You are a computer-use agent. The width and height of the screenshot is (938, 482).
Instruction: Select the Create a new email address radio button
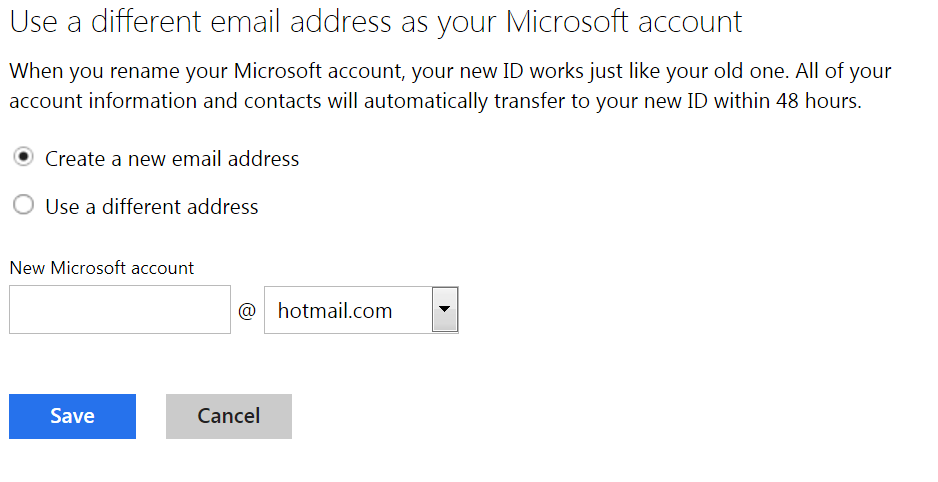pyautogui.click(x=23, y=158)
